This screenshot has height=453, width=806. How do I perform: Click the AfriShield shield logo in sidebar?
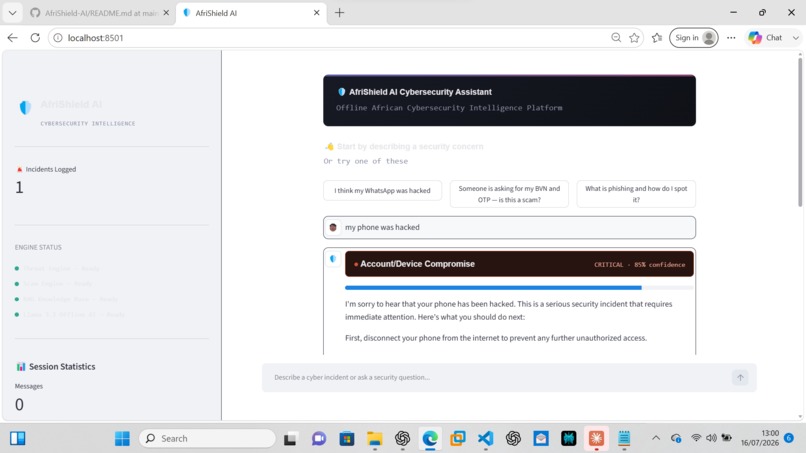tap(25, 107)
